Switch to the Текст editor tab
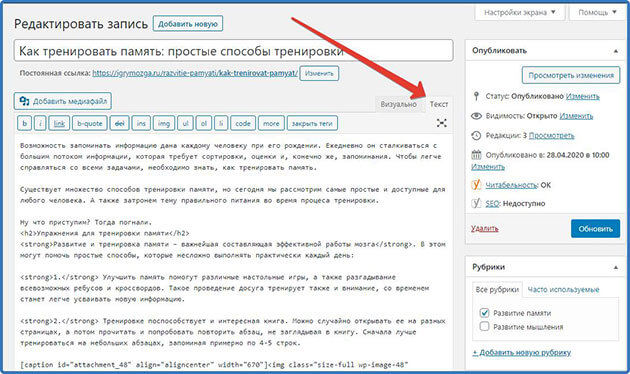Viewport: 630px width, 374px height. [x=438, y=104]
